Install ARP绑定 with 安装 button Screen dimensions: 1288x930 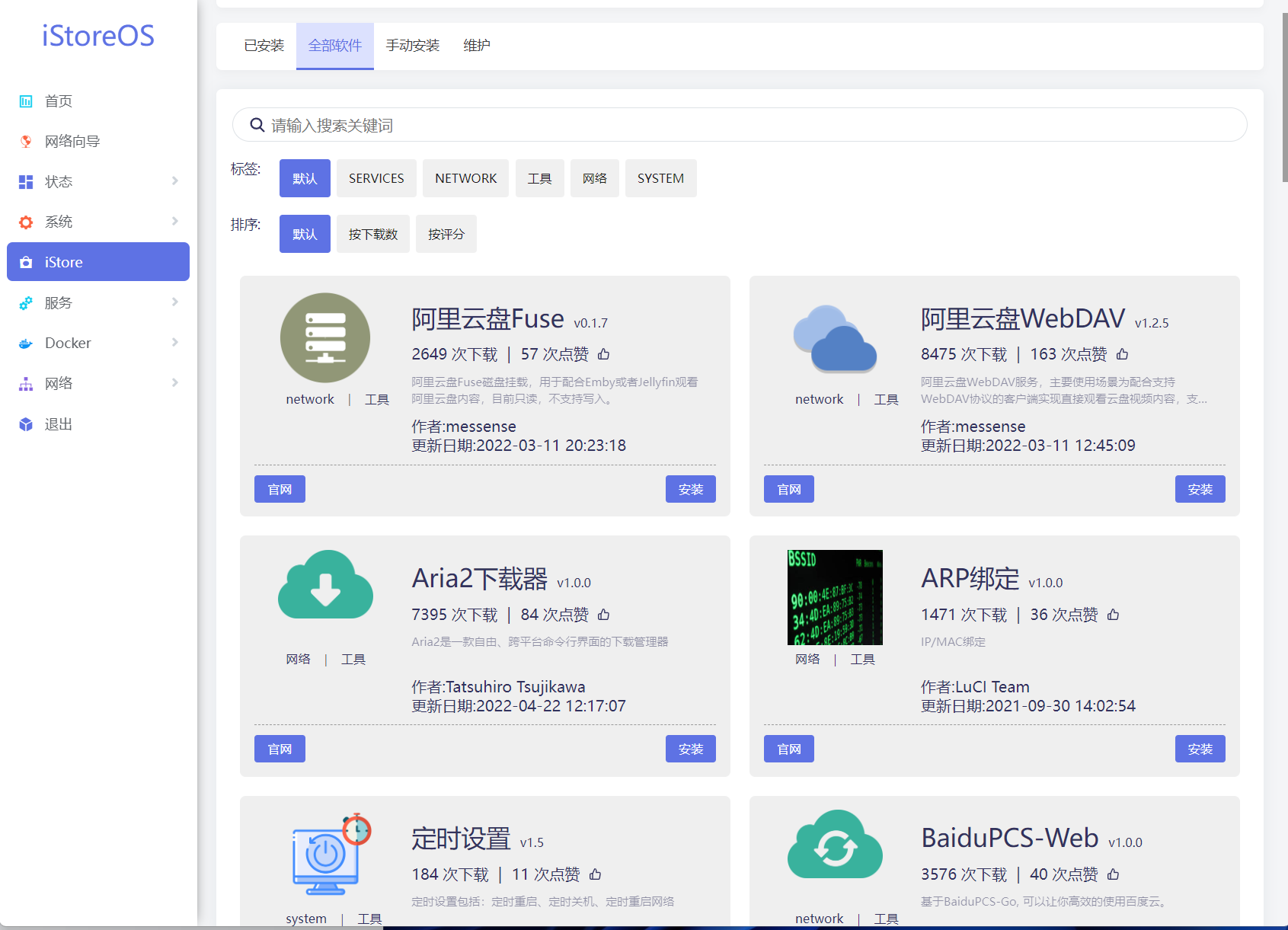(x=1200, y=749)
